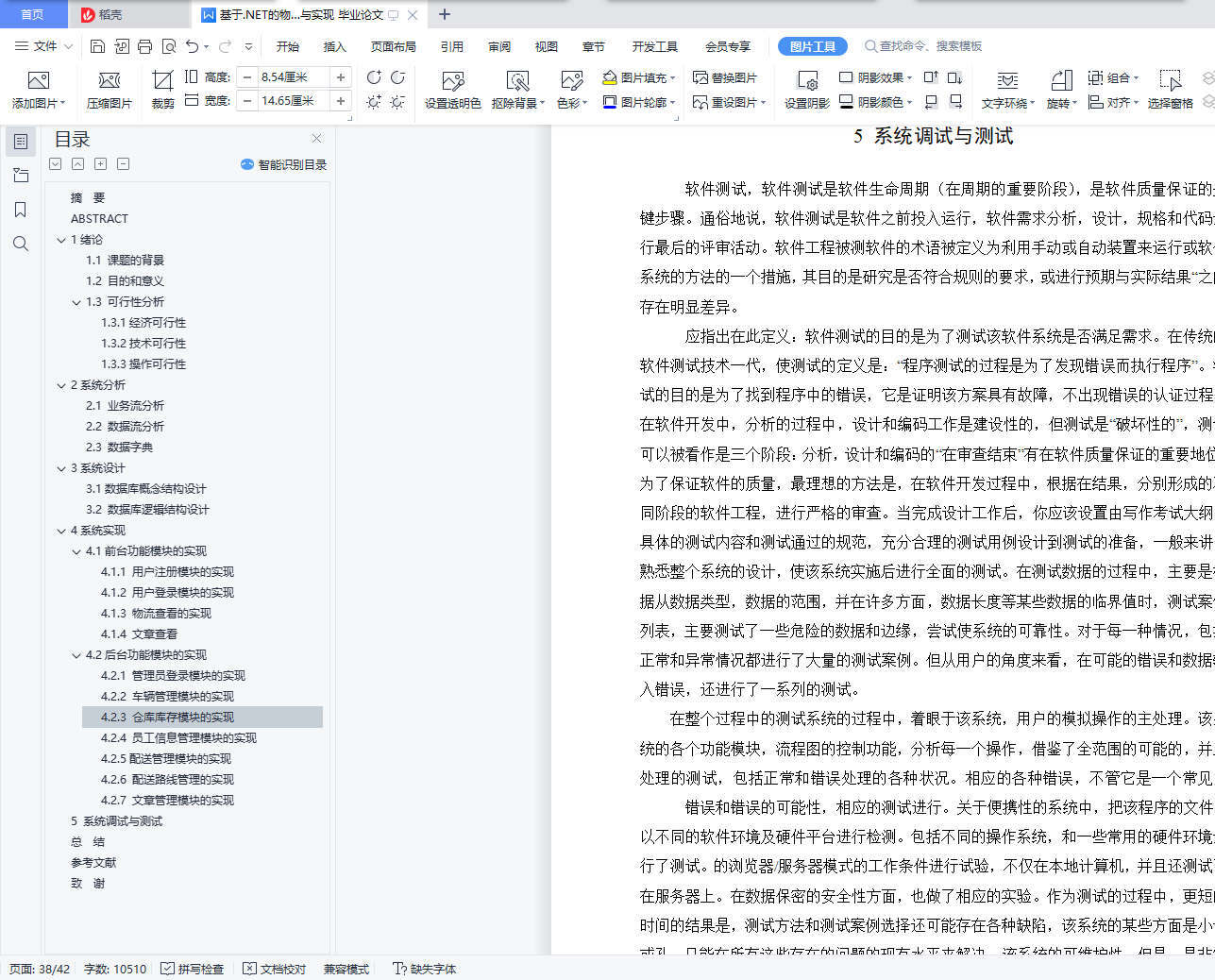Increase picture brightness
This screenshot has height=980, width=1215.
click(x=375, y=102)
